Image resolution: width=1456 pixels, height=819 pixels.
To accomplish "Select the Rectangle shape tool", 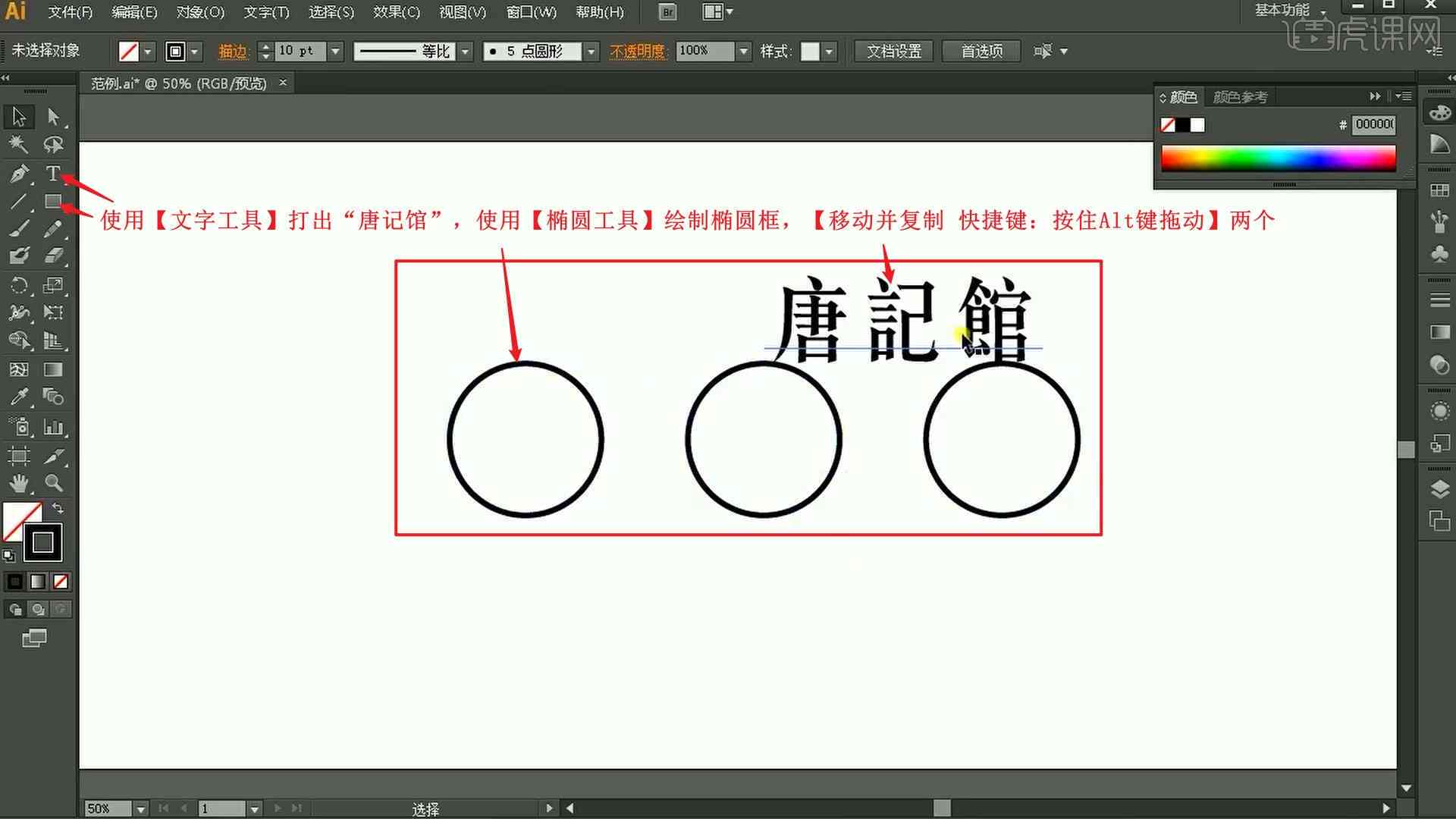I will (x=53, y=201).
